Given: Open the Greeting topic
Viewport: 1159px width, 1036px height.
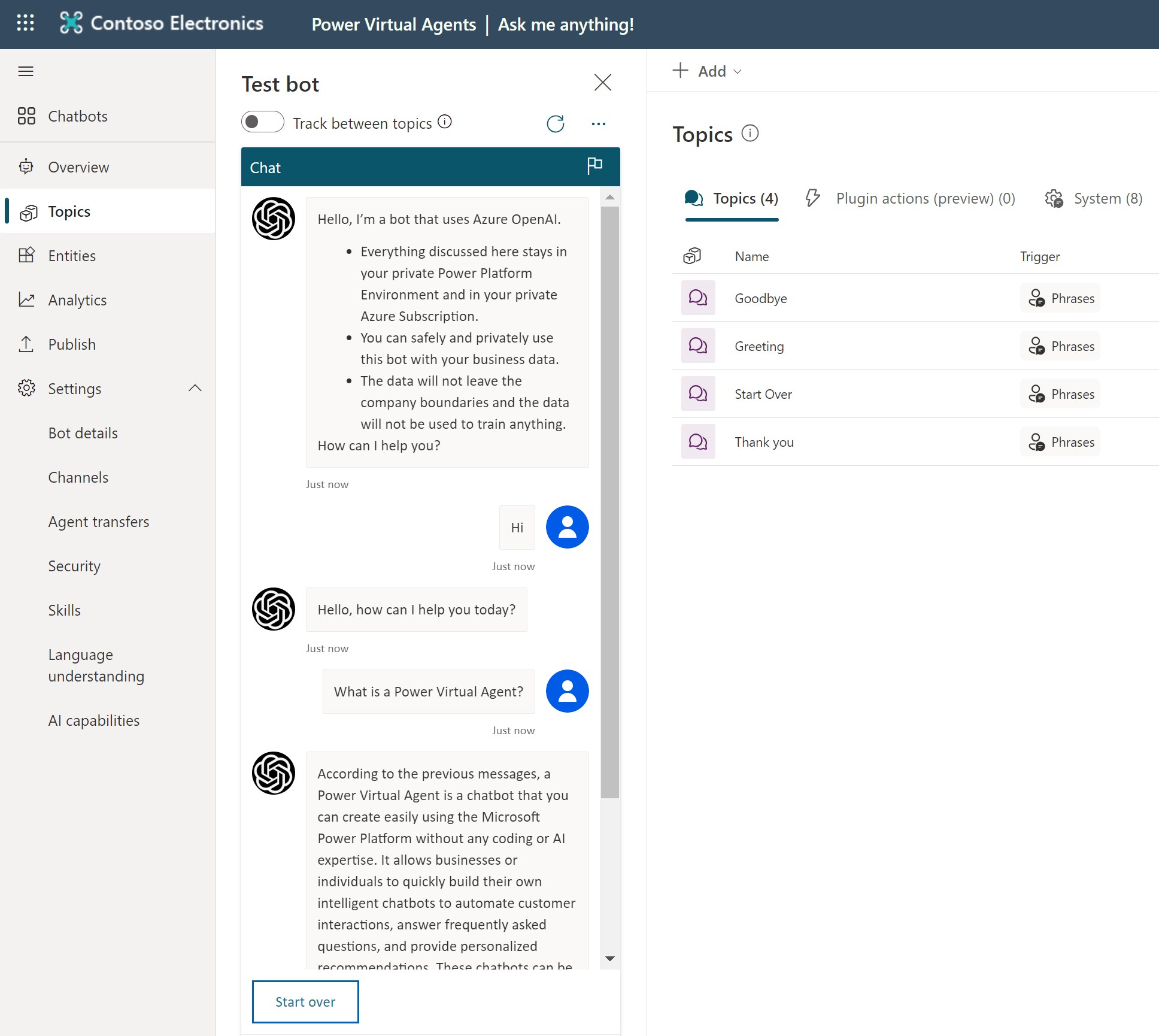Looking at the screenshot, I should tap(759, 346).
